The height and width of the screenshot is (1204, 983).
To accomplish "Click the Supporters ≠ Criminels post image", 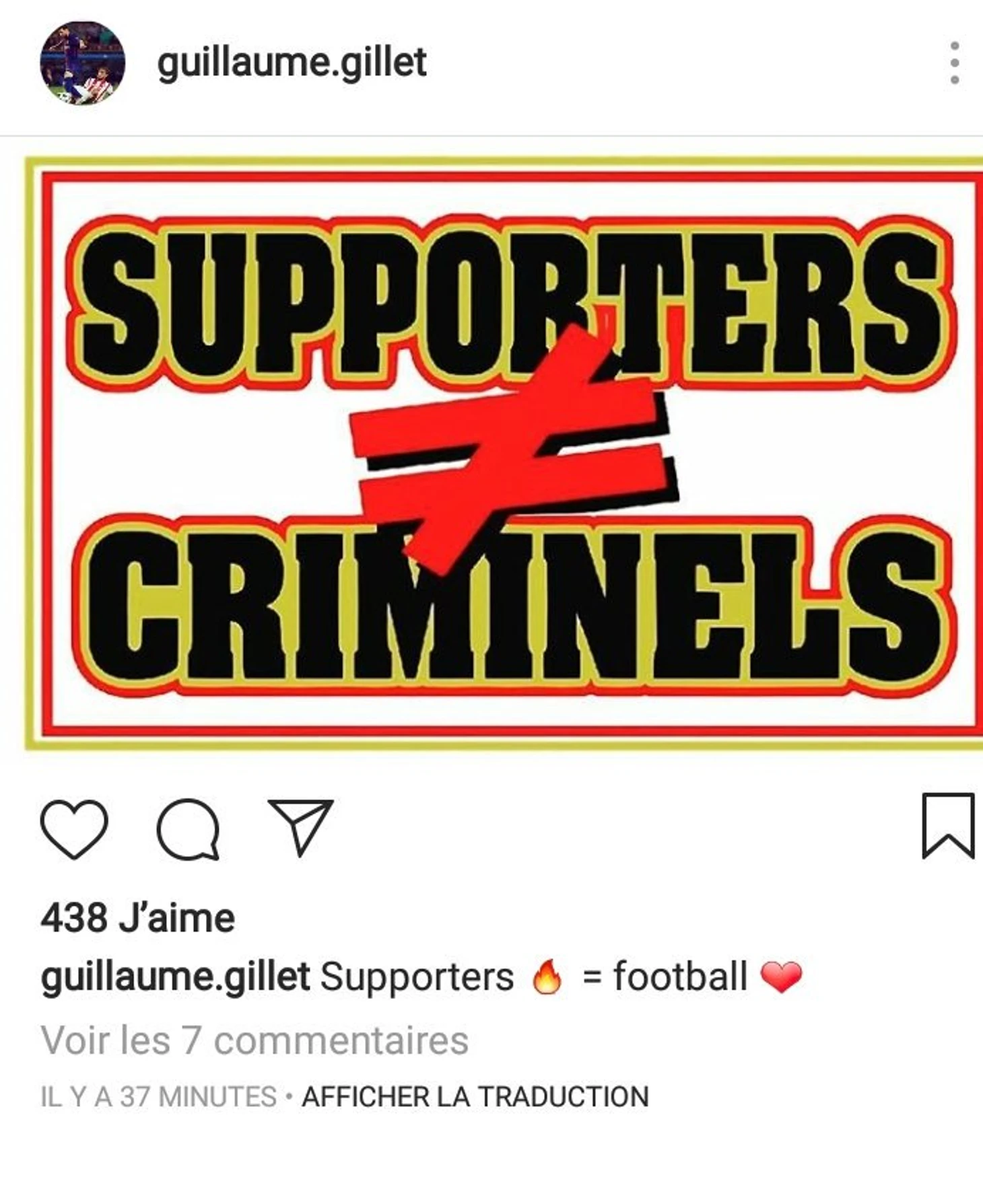I will pyautogui.click(x=504, y=453).
